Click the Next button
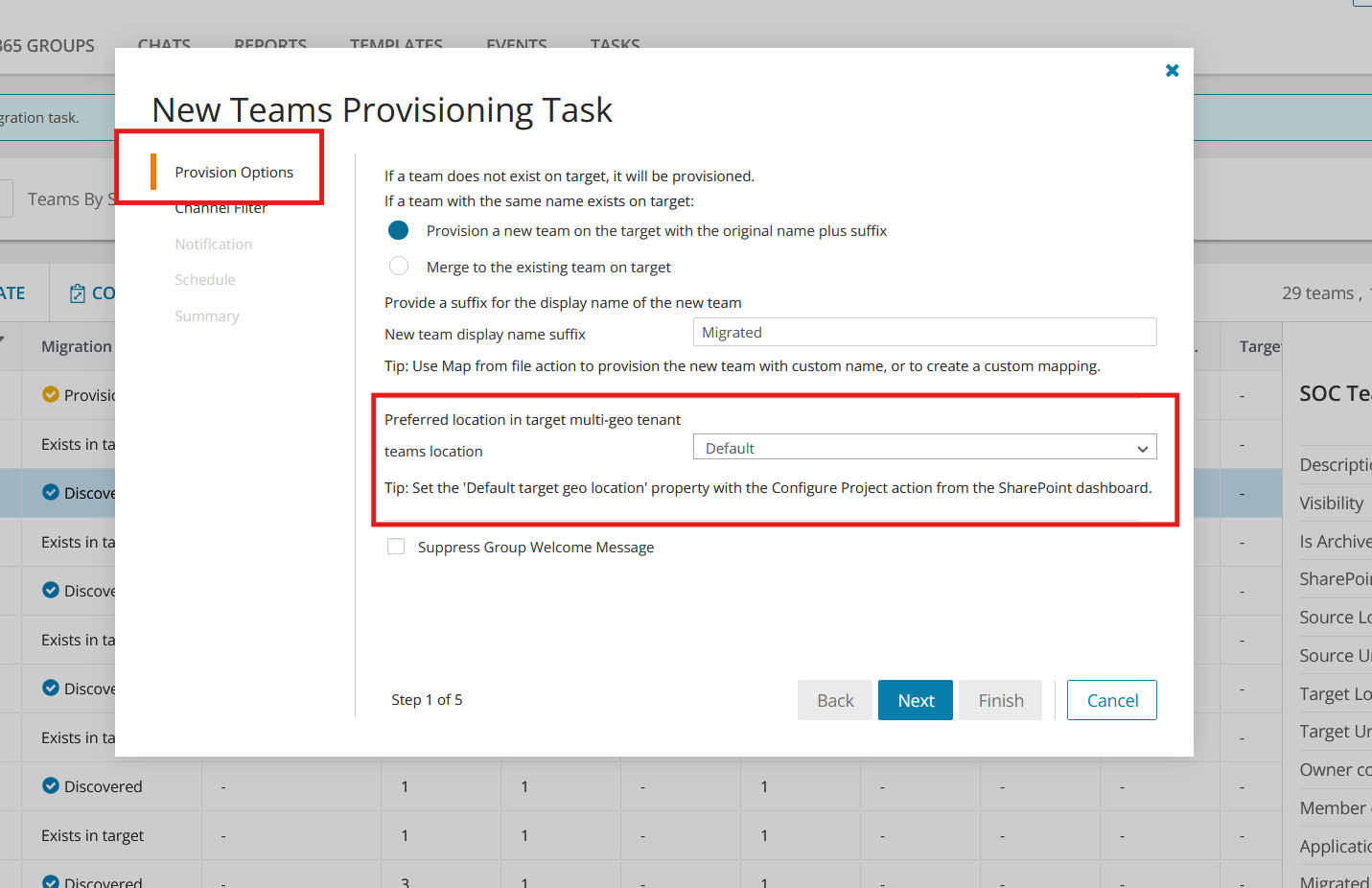This screenshot has height=888, width=1372. 916,700
